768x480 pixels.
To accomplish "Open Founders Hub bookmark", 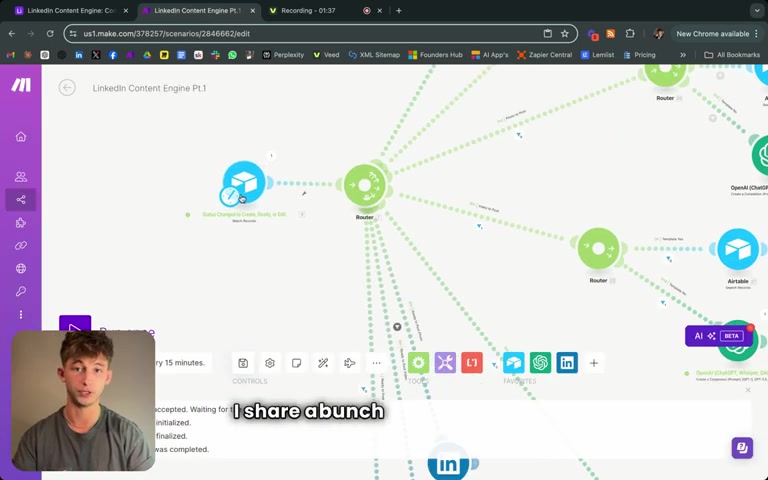I will click(435, 55).
